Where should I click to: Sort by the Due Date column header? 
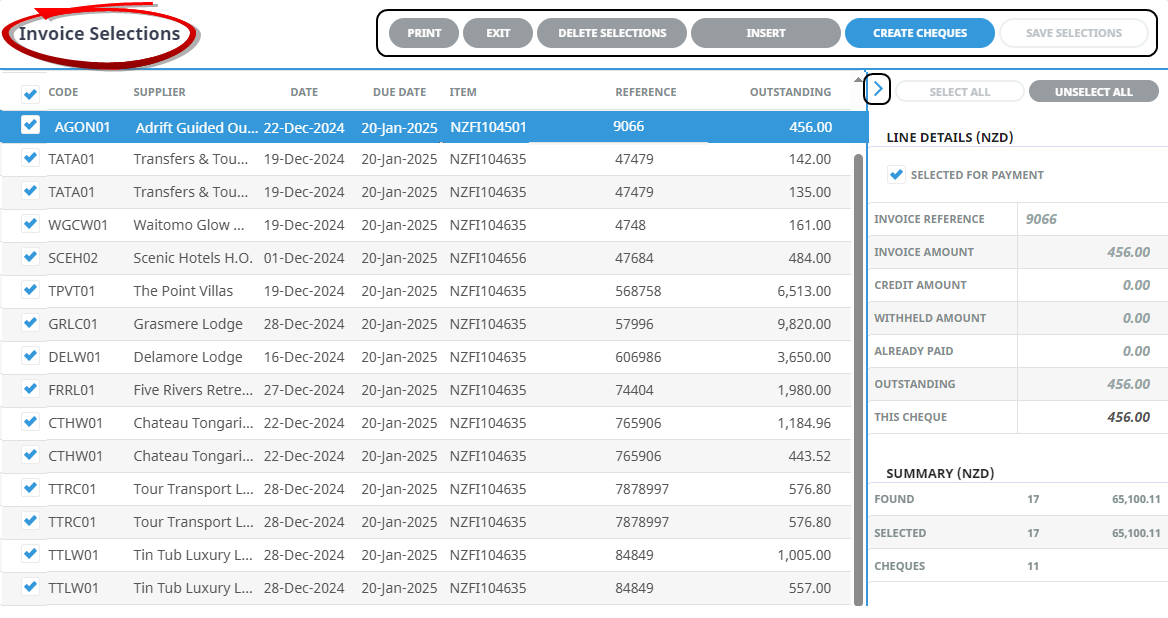pos(399,92)
